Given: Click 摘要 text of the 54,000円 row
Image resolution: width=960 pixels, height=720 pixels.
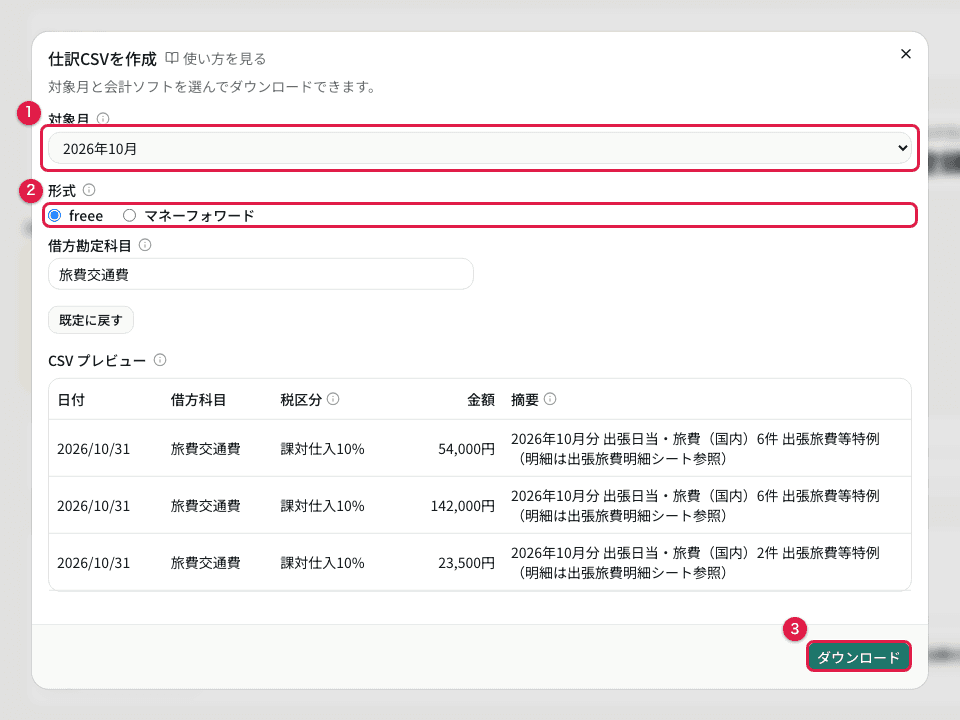Looking at the screenshot, I should 696,449.
